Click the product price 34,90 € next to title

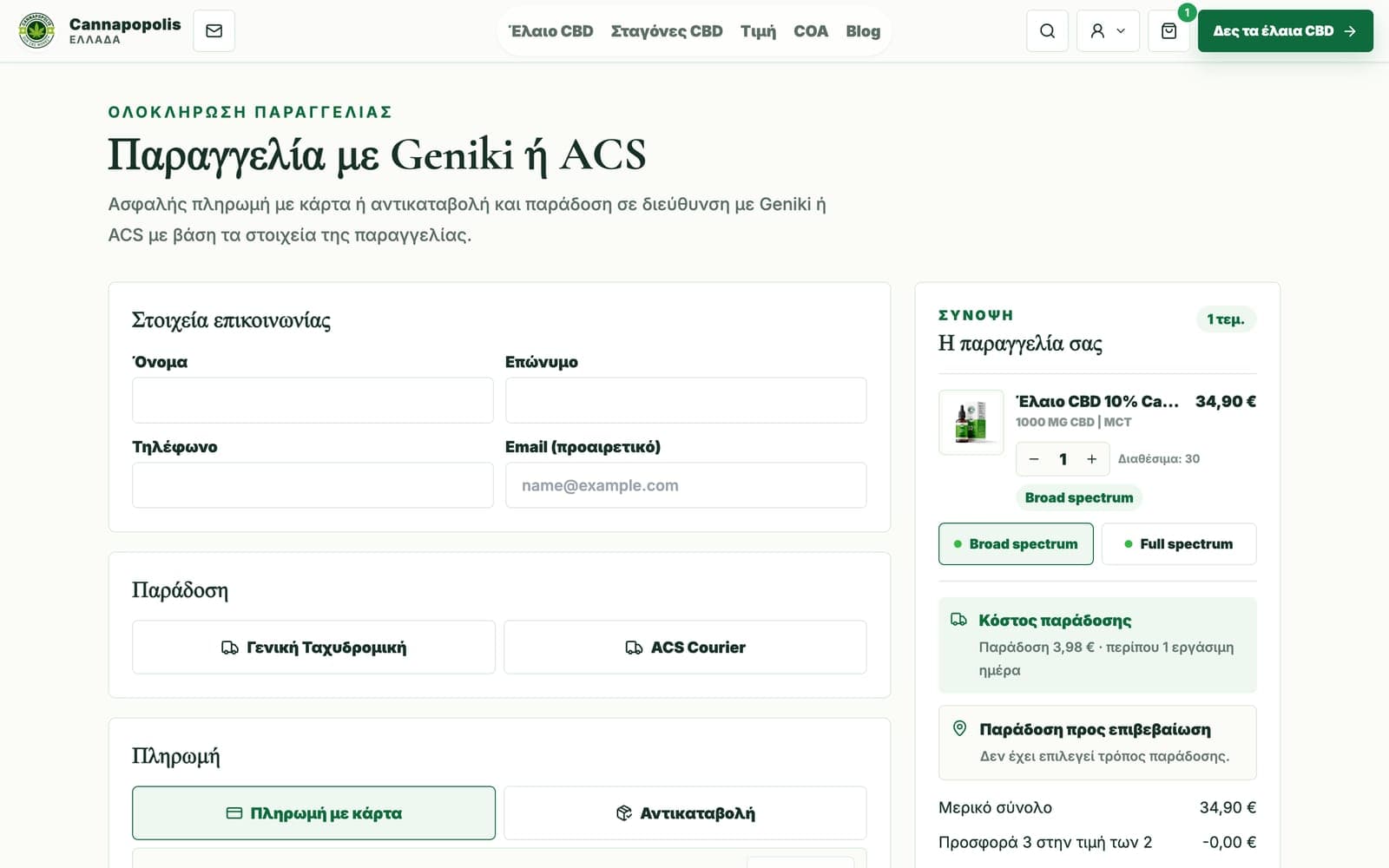(x=1226, y=402)
